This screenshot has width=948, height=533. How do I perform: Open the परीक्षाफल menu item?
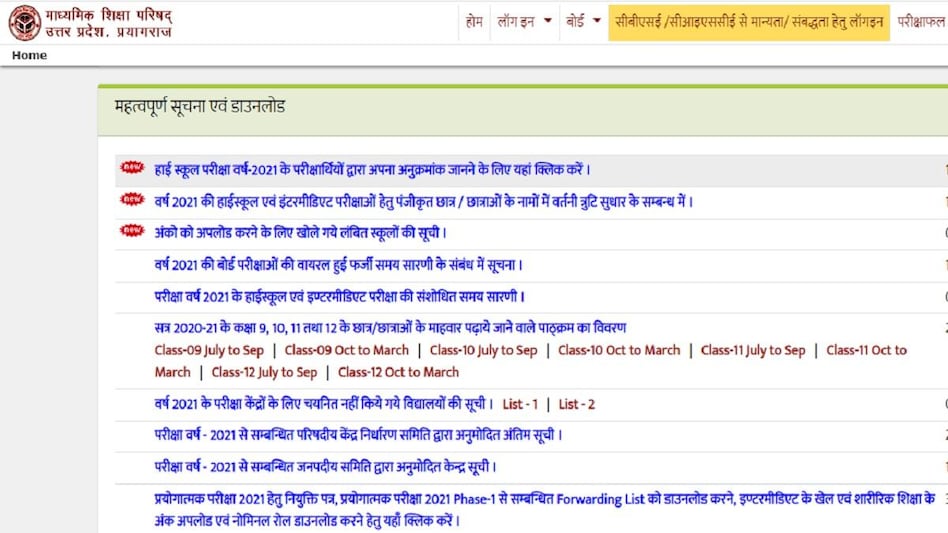pos(920,22)
